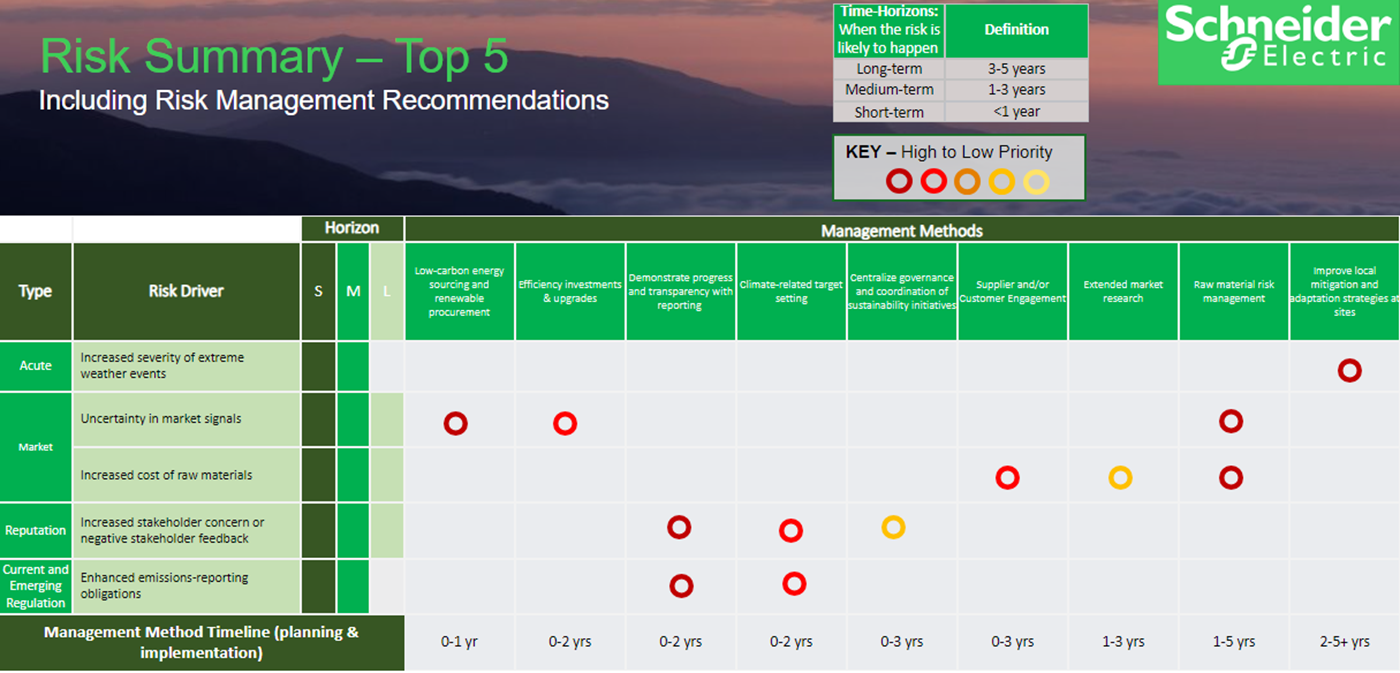Click the Schneider Electric logo
This screenshot has width=1400, height=673.
tap(1278, 42)
